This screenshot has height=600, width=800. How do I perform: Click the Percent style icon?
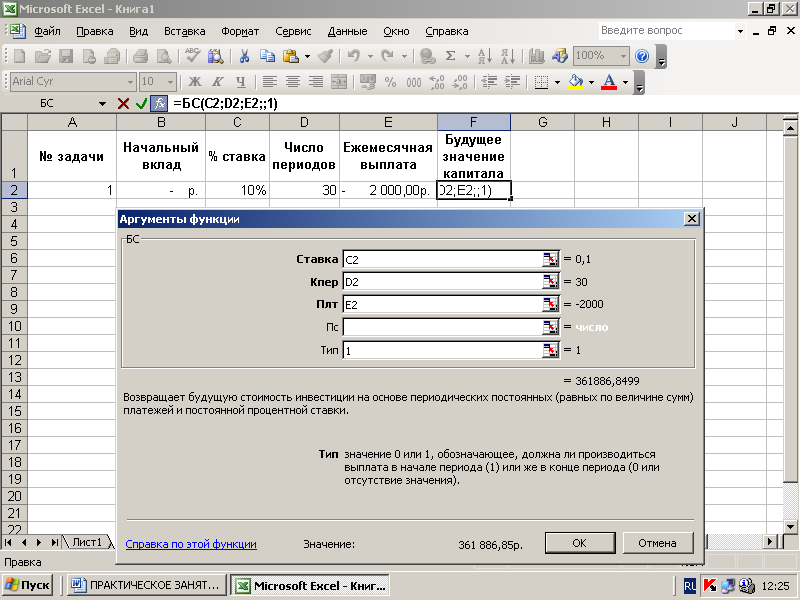(390, 82)
